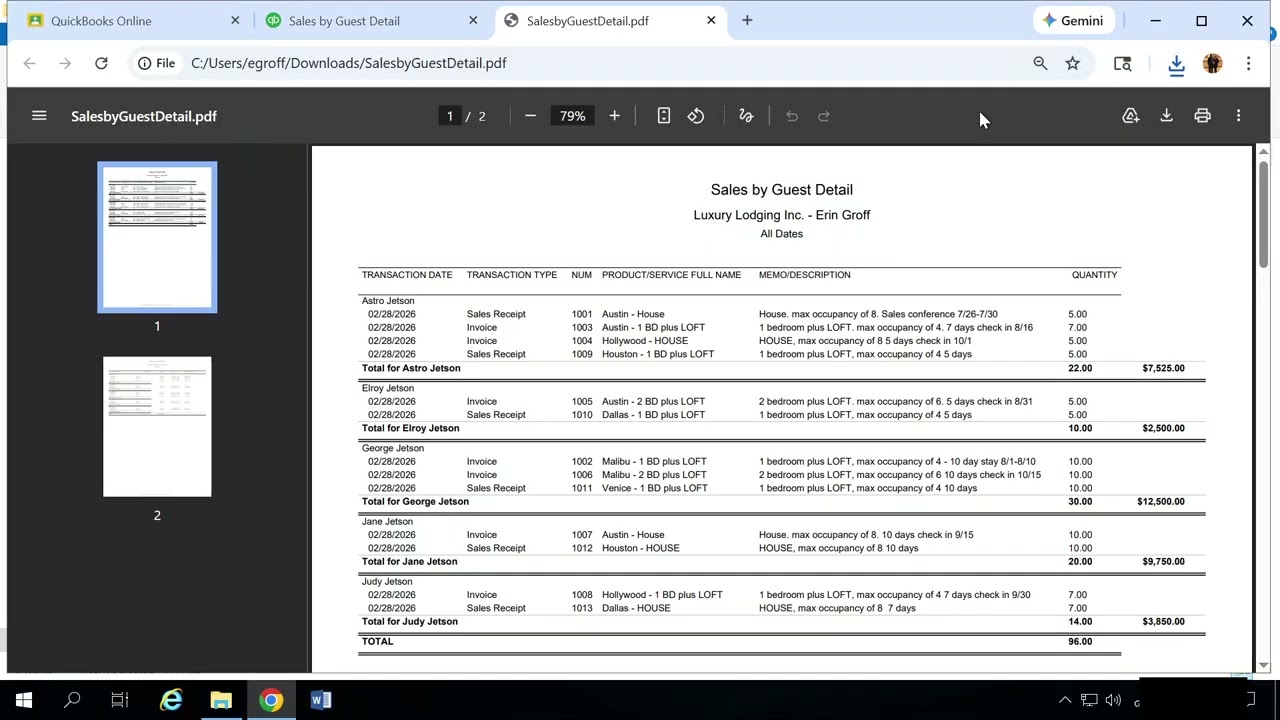
Task: Open the PDF viewer more actions menu
Action: 1238,116
